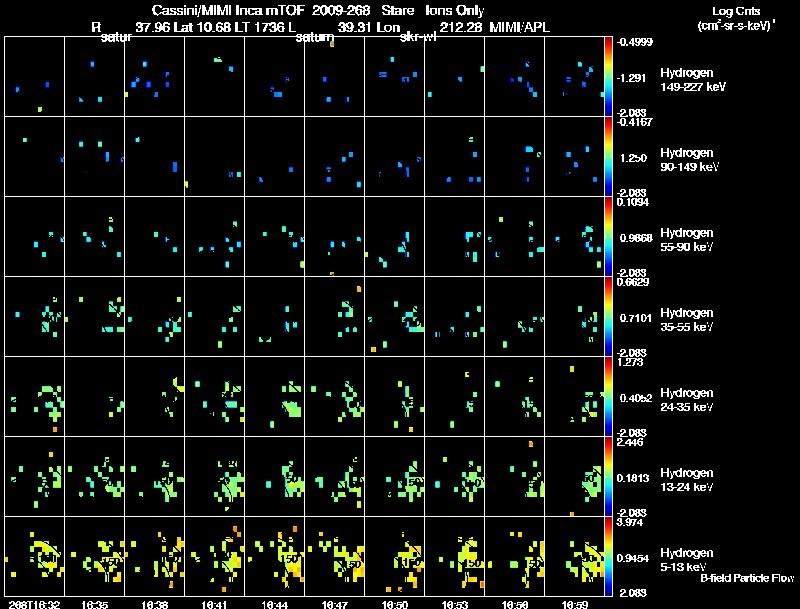Click the Hydrogen 35-55 keV color bar
This screenshot has width=800, height=609.
608,317
